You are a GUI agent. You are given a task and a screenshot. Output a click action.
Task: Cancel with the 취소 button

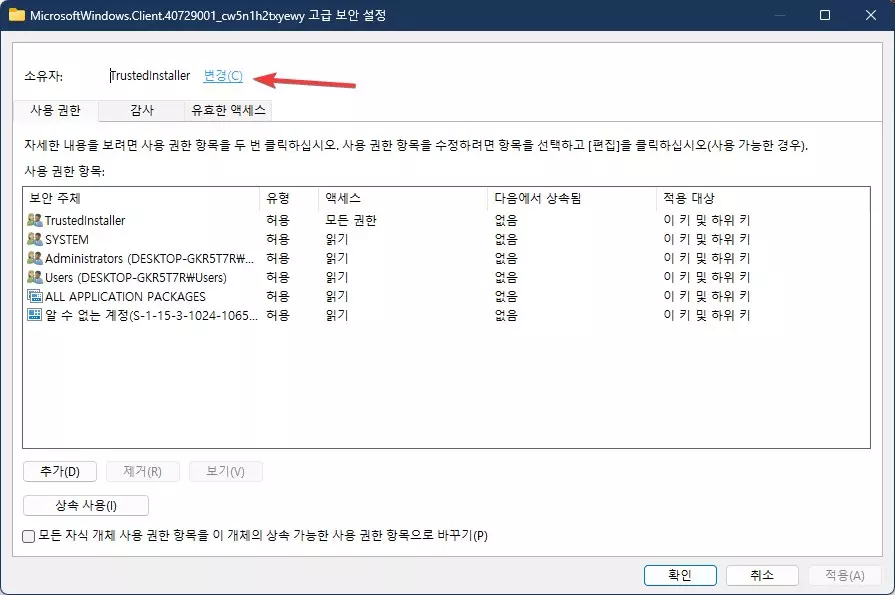pyautogui.click(x=762, y=575)
